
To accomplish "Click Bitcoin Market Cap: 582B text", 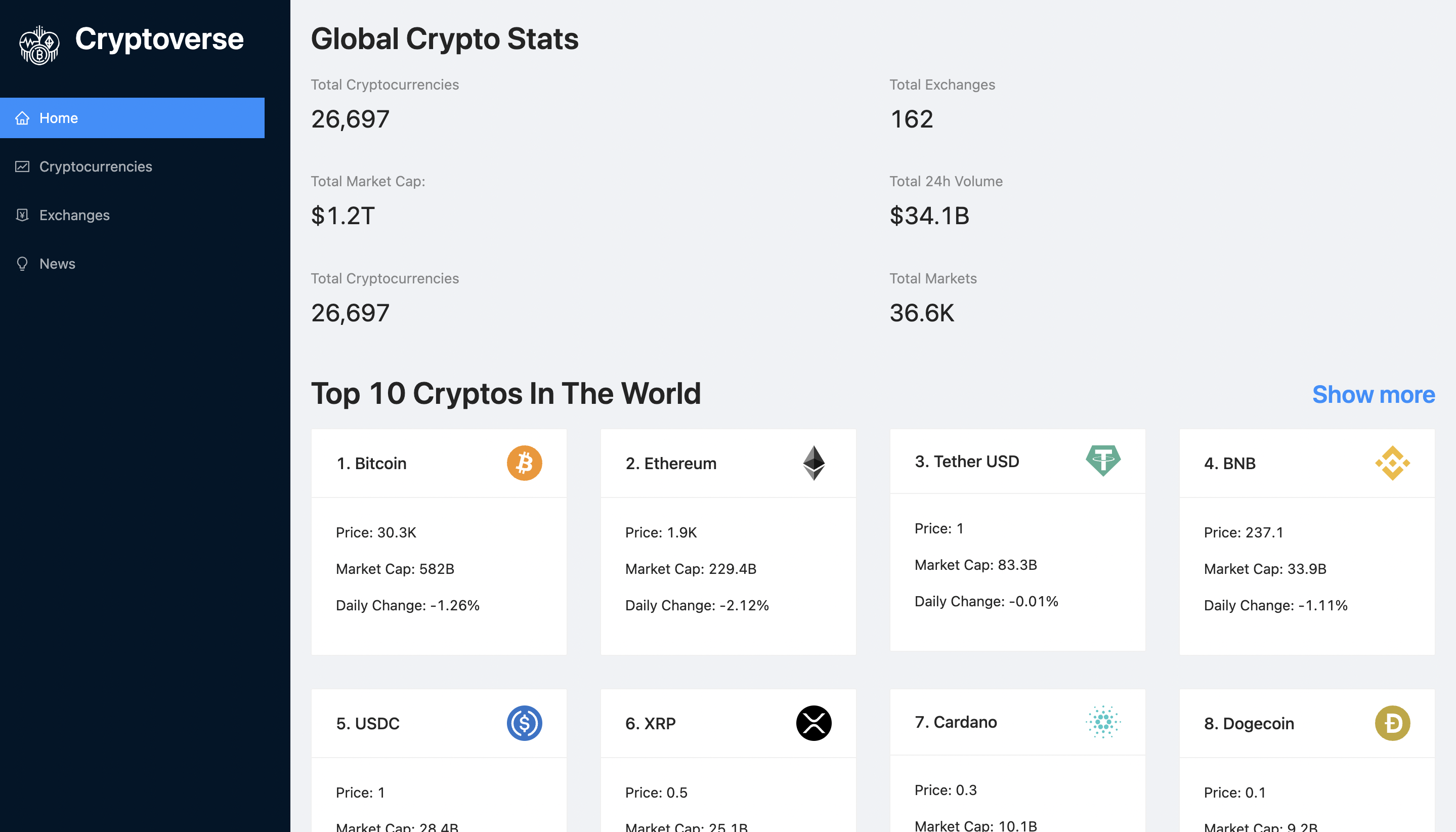I will [395, 568].
